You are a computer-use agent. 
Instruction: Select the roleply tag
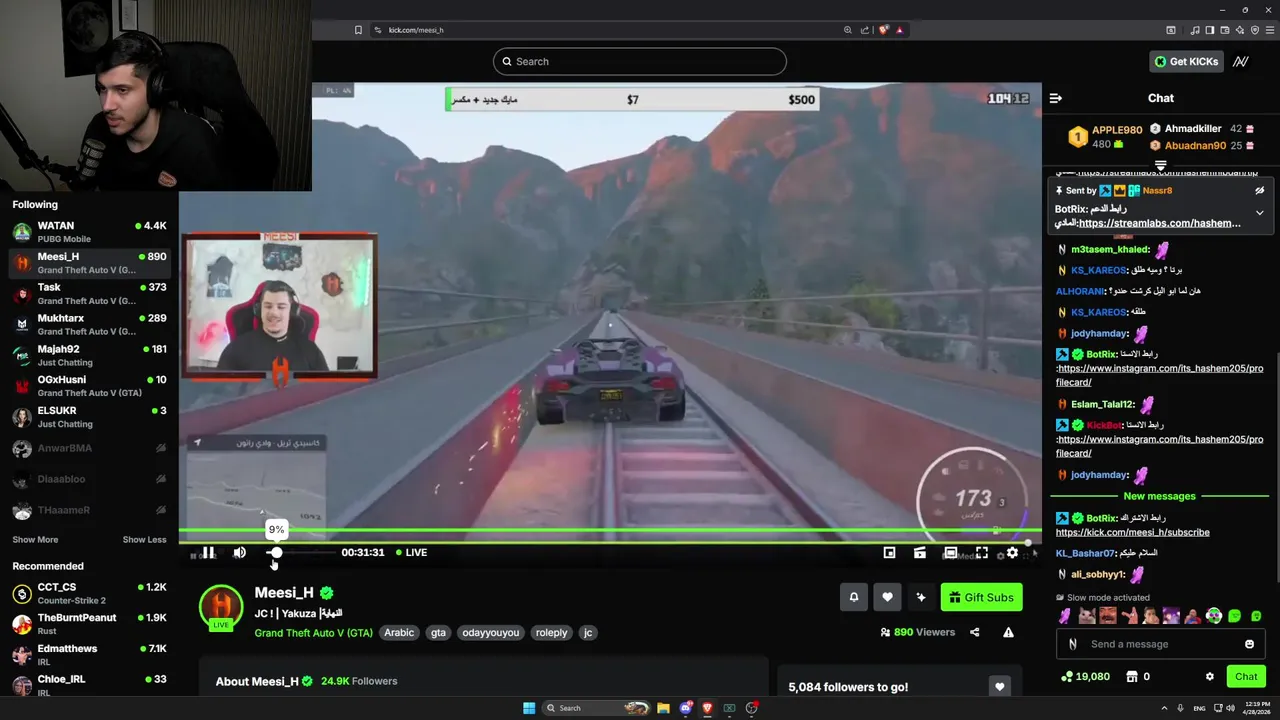(551, 633)
